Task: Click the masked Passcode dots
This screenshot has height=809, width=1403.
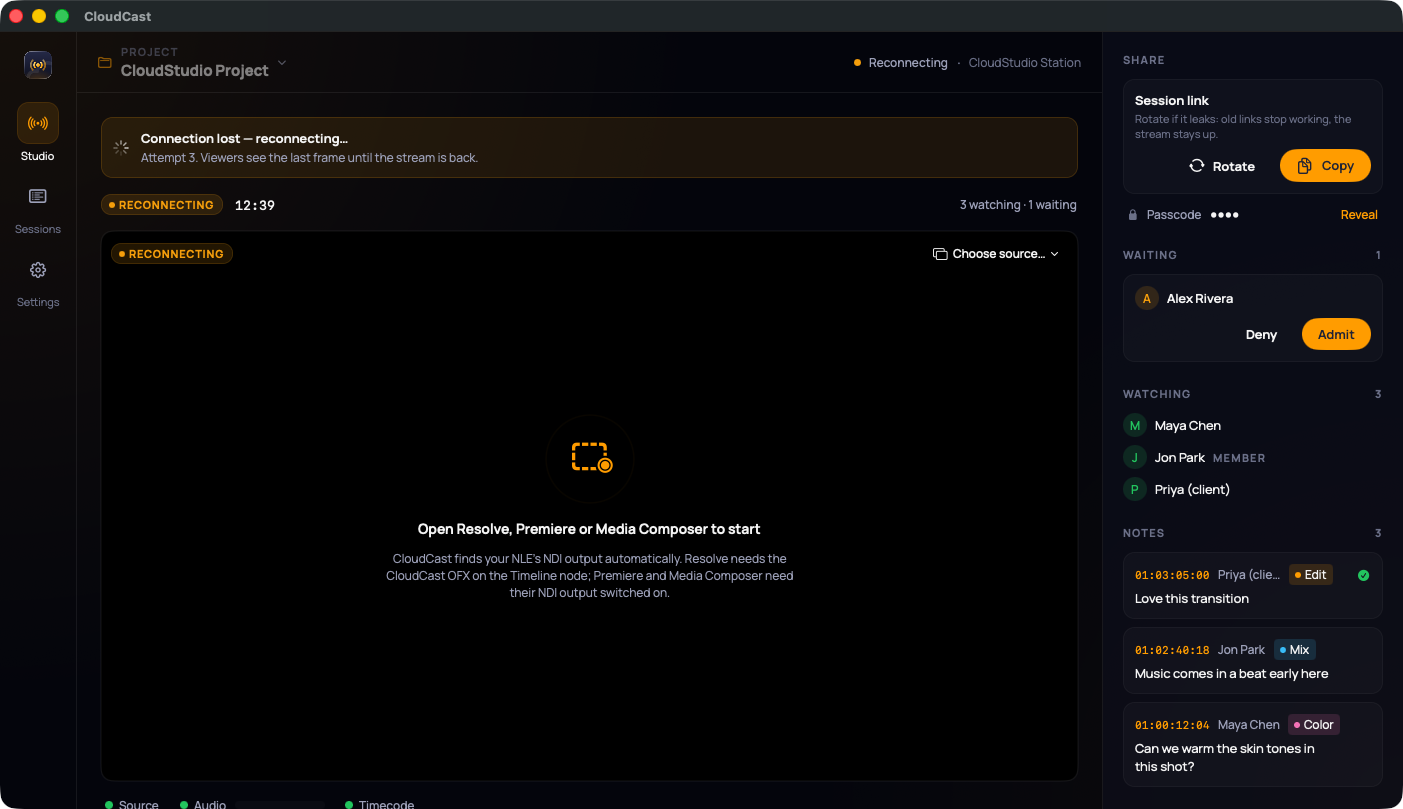Action: [x=1225, y=215]
